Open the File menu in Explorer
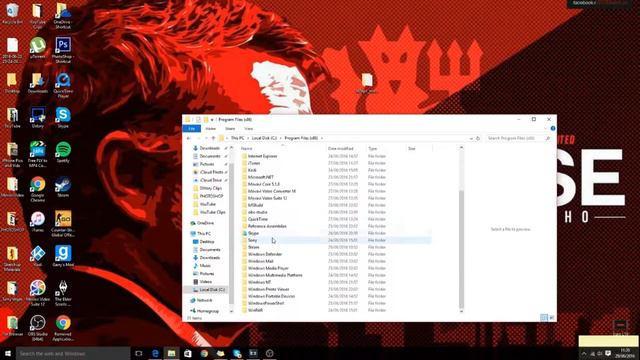This screenshot has height=360, width=640. (x=191, y=129)
